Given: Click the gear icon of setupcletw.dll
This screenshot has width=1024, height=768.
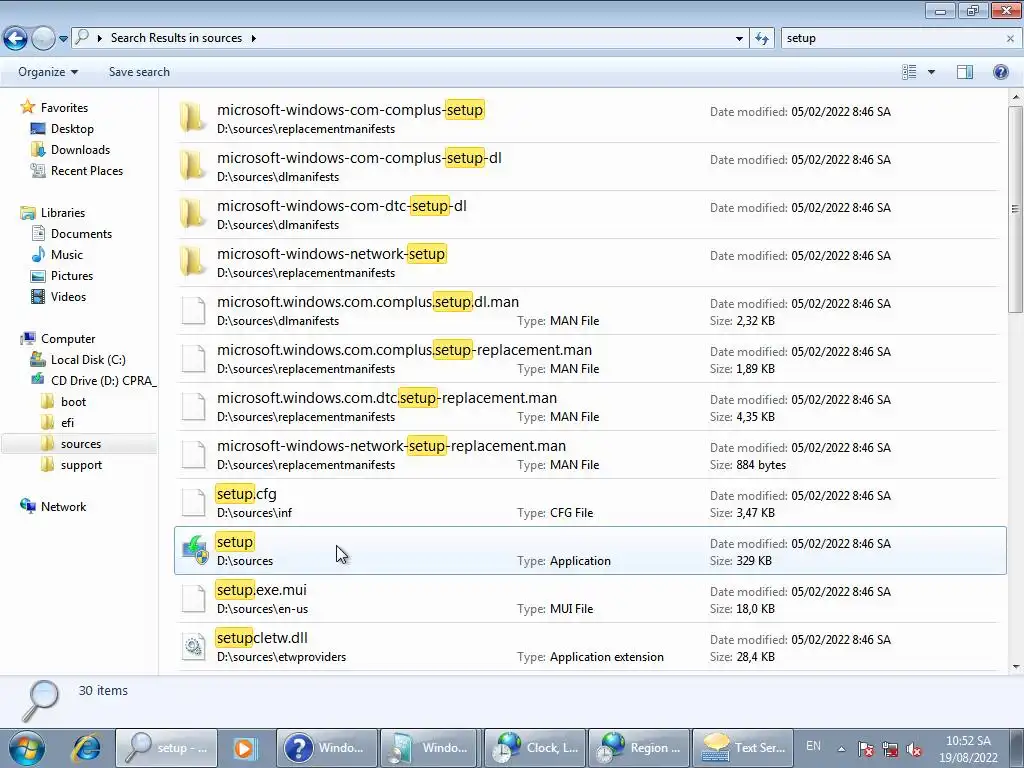Looking at the screenshot, I should (193, 647).
